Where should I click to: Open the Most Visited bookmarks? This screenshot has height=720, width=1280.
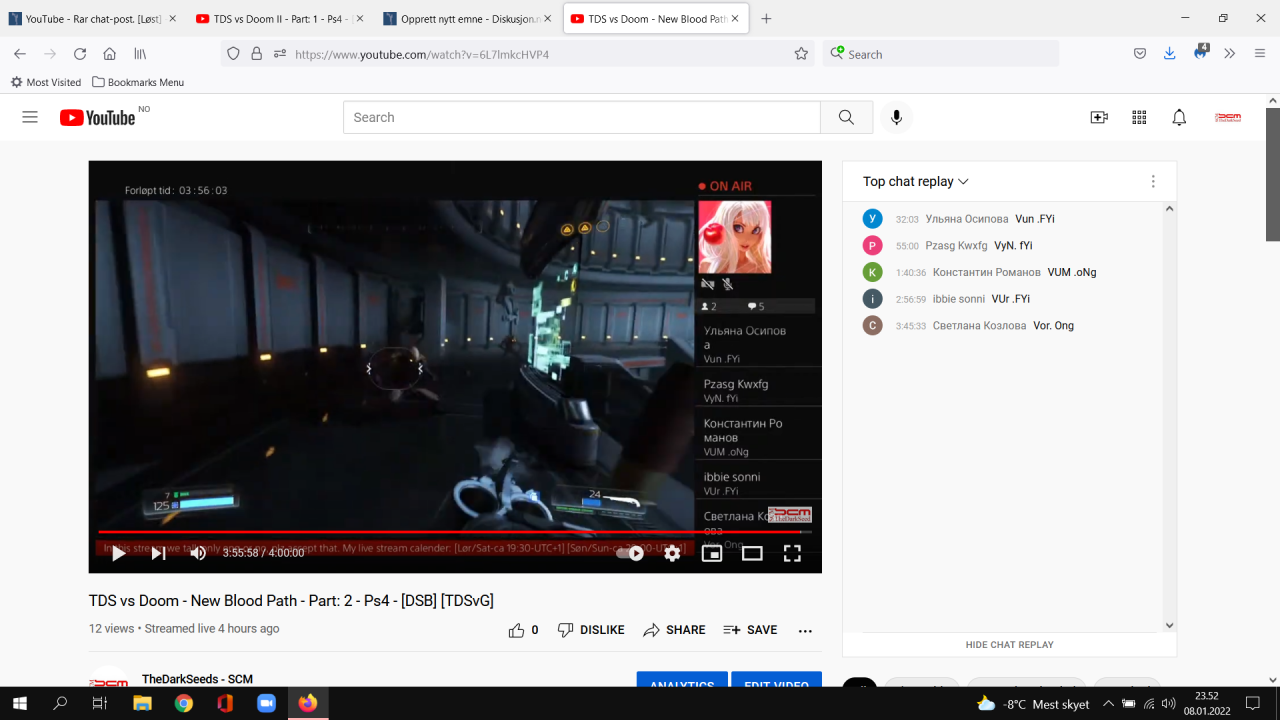[46, 82]
